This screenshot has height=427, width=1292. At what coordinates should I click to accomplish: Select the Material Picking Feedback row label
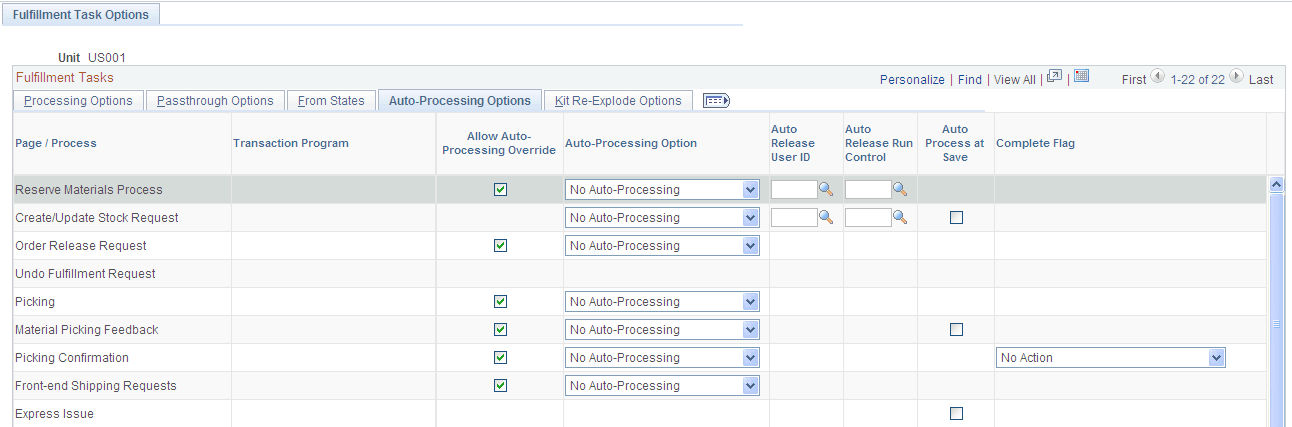pyautogui.click(x=86, y=329)
